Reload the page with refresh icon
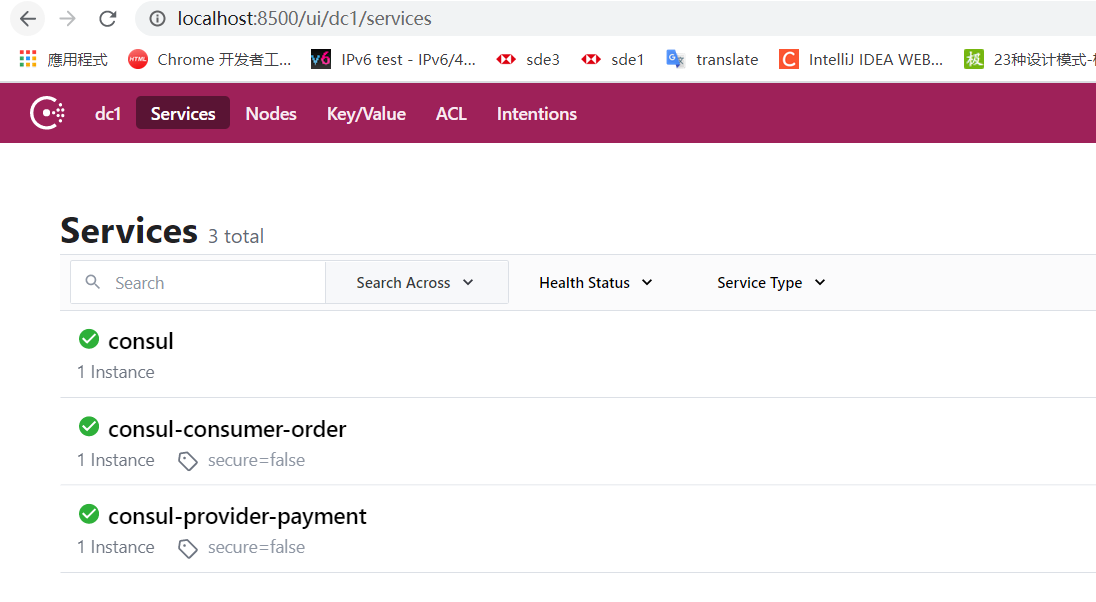The width and height of the screenshot is (1096, 602). point(108,19)
